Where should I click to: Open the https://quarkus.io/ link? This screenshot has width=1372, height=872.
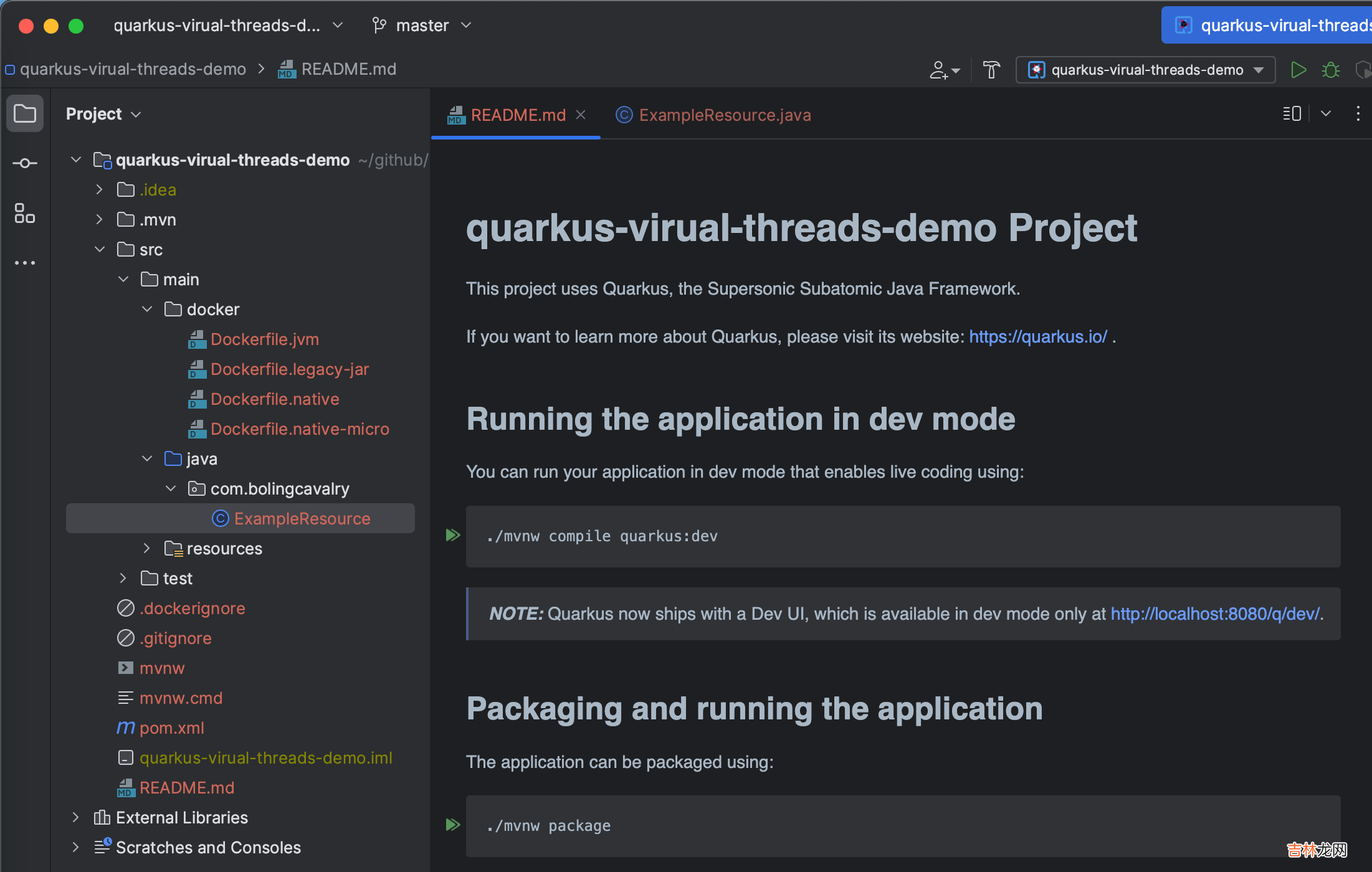[x=1038, y=336]
